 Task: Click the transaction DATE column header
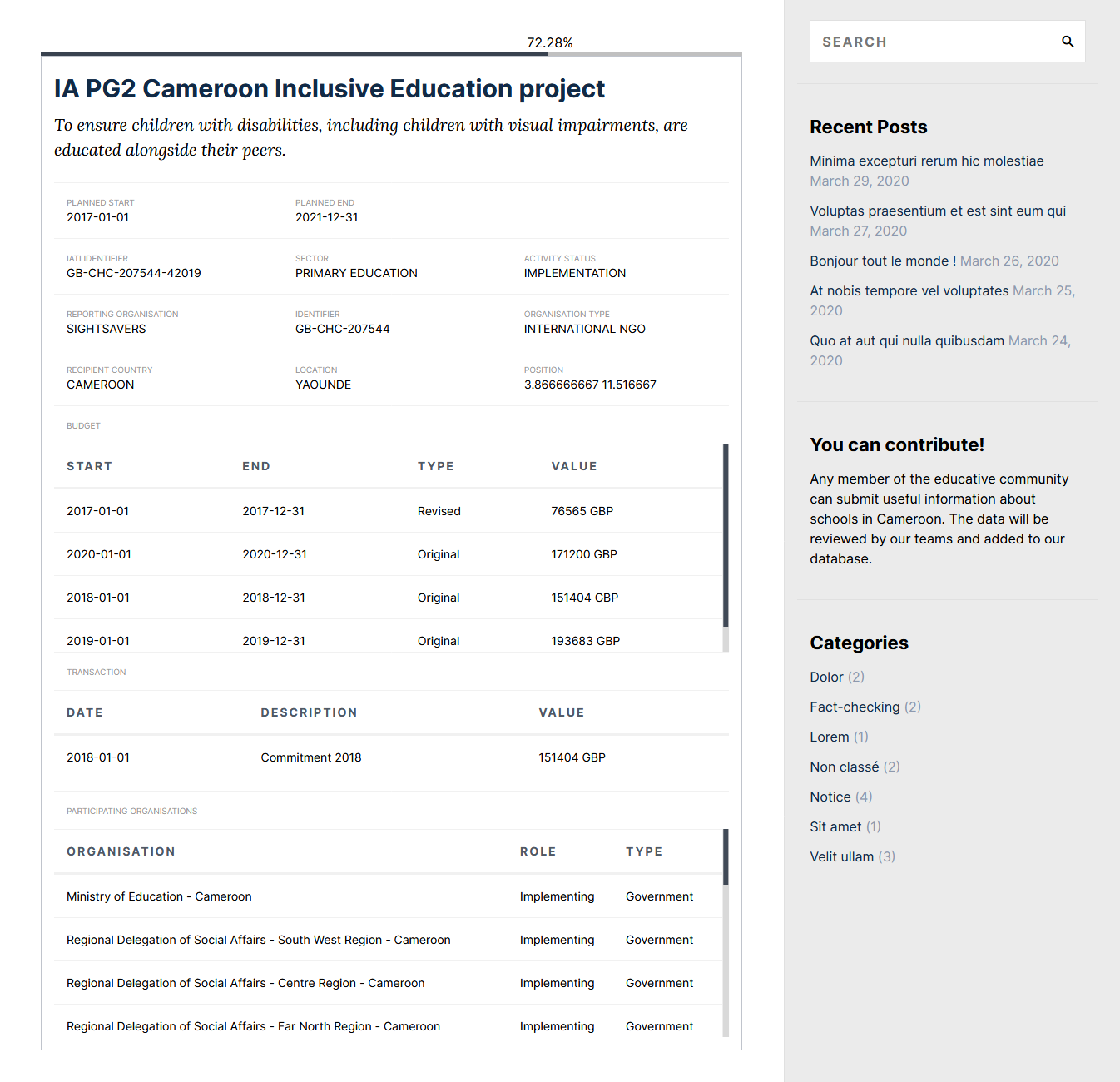(85, 712)
